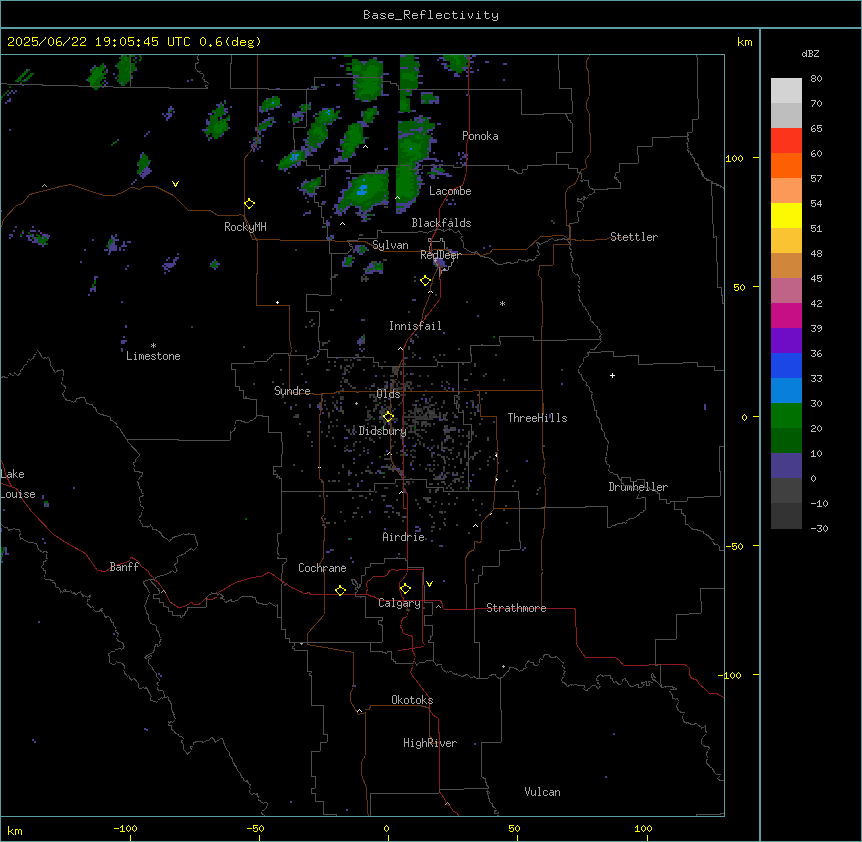Click the Banff label on the map

(x=124, y=567)
